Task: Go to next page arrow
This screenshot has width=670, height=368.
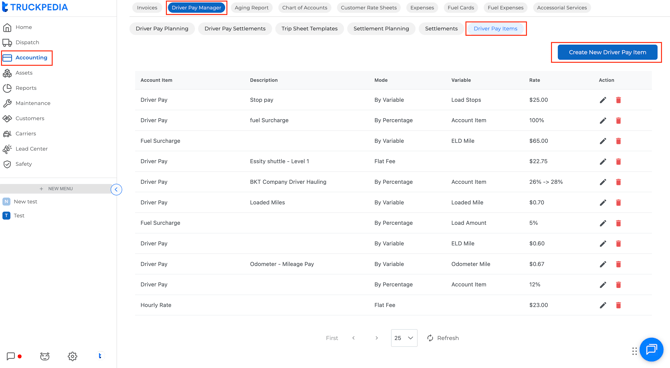Action: [376, 338]
